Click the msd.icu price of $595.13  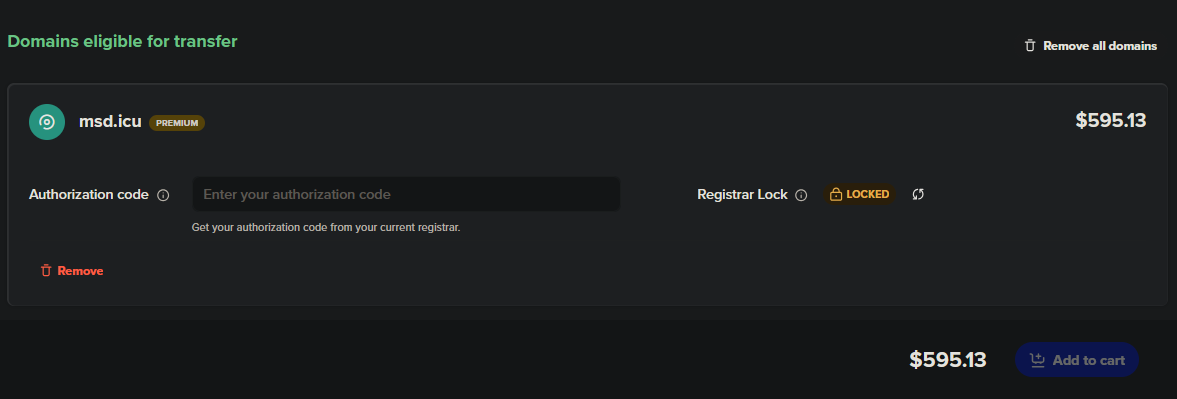1111,121
